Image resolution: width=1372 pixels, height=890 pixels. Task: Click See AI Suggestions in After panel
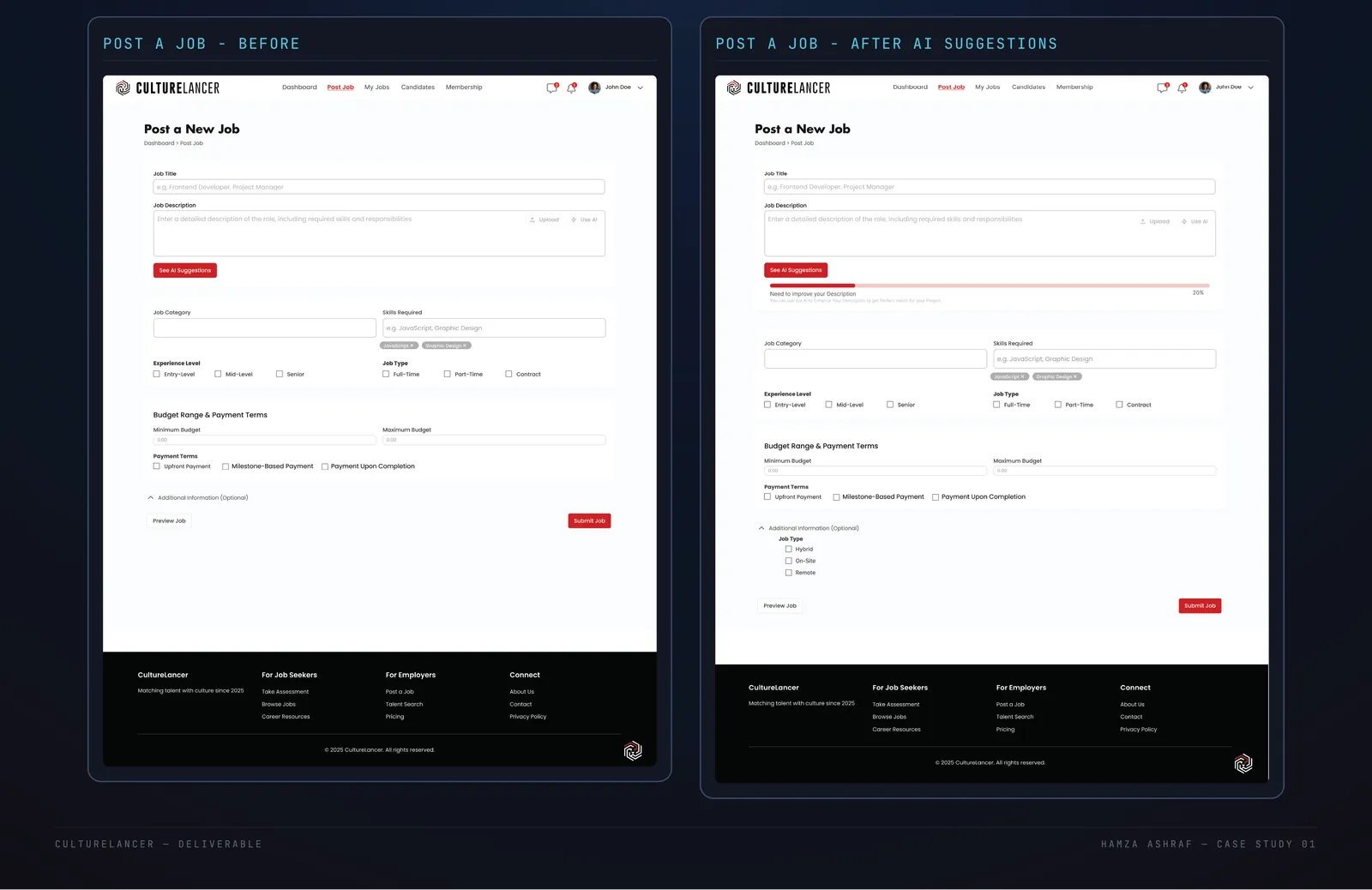coord(796,270)
